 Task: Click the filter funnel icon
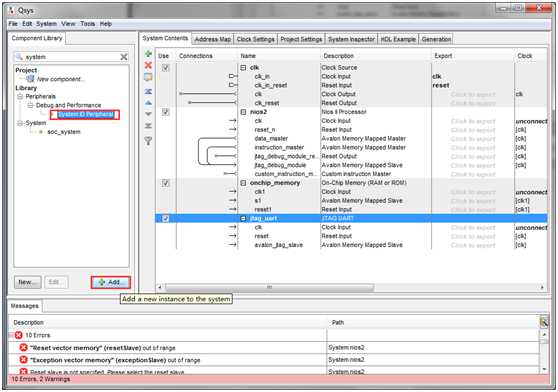click(148, 141)
